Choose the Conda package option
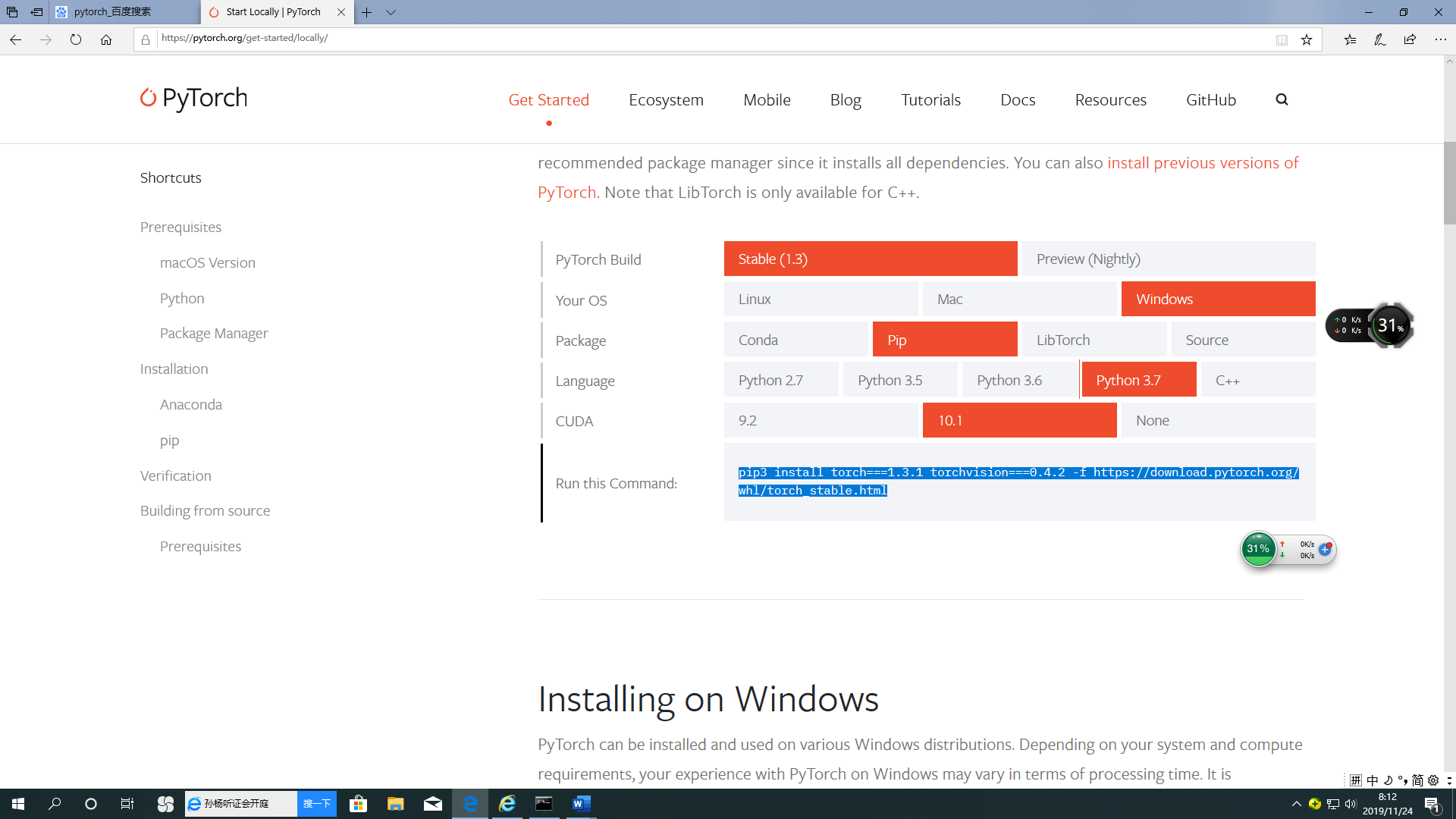Viewport: 1456px width, 819px height. (x=795, y=340)
